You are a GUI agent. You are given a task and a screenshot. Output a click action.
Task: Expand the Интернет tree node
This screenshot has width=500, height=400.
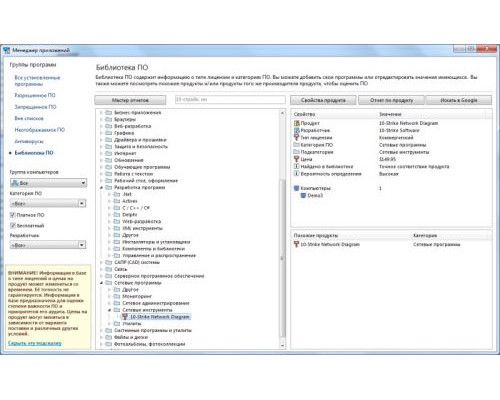tap(101, 153)
